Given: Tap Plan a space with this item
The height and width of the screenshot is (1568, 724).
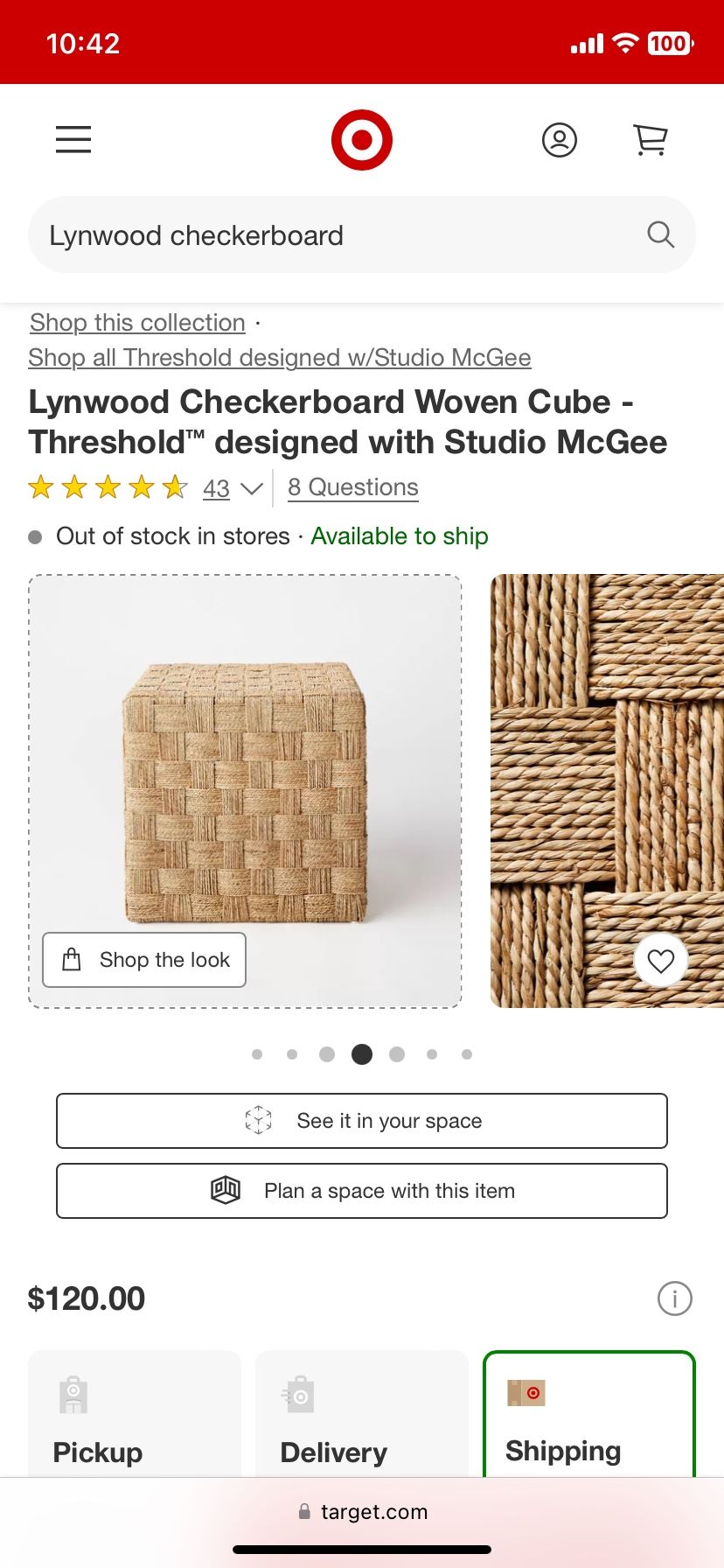Looking at the screenshot, I should 361,1191.
